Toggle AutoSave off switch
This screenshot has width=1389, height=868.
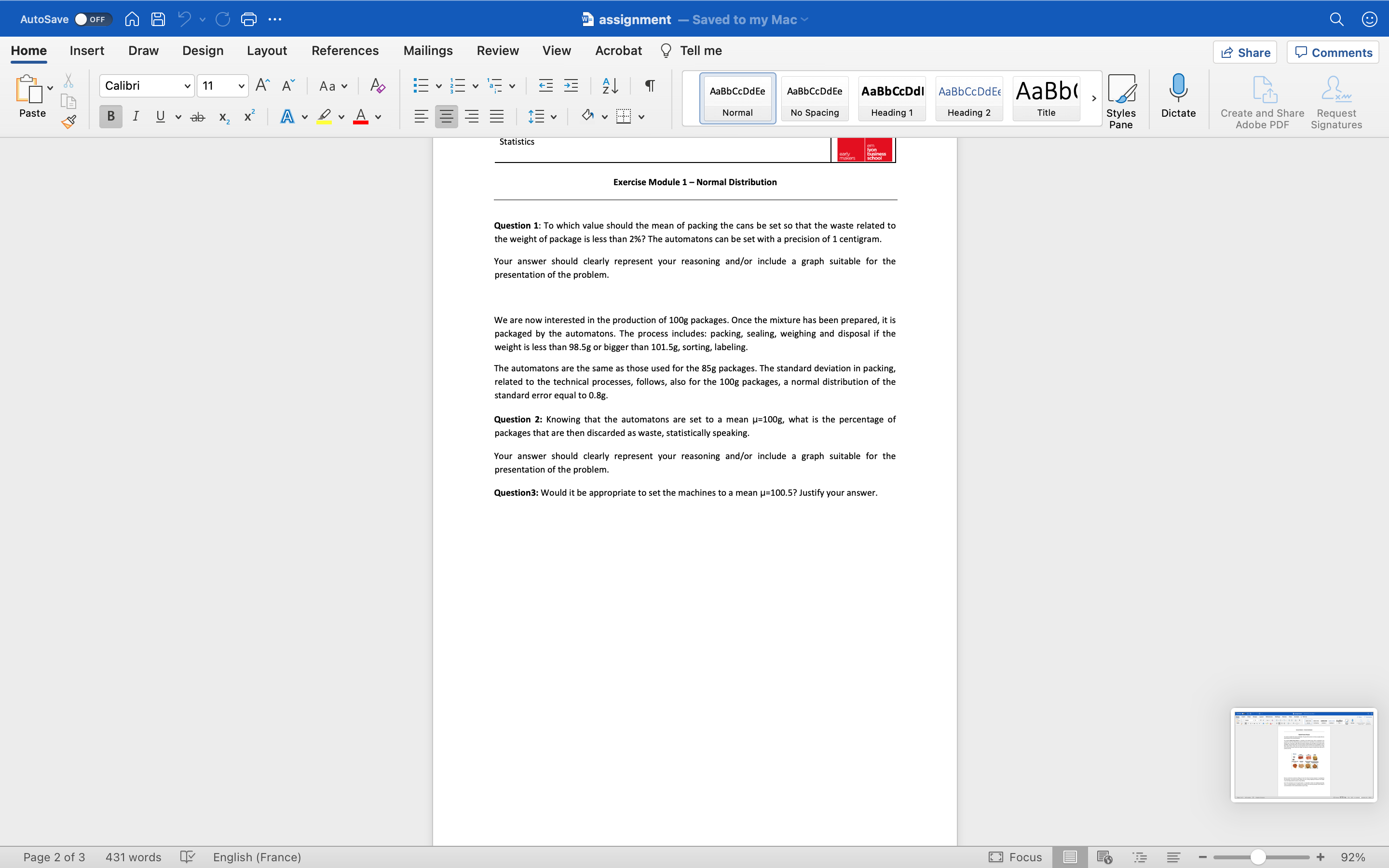click(x=92, y=19)
